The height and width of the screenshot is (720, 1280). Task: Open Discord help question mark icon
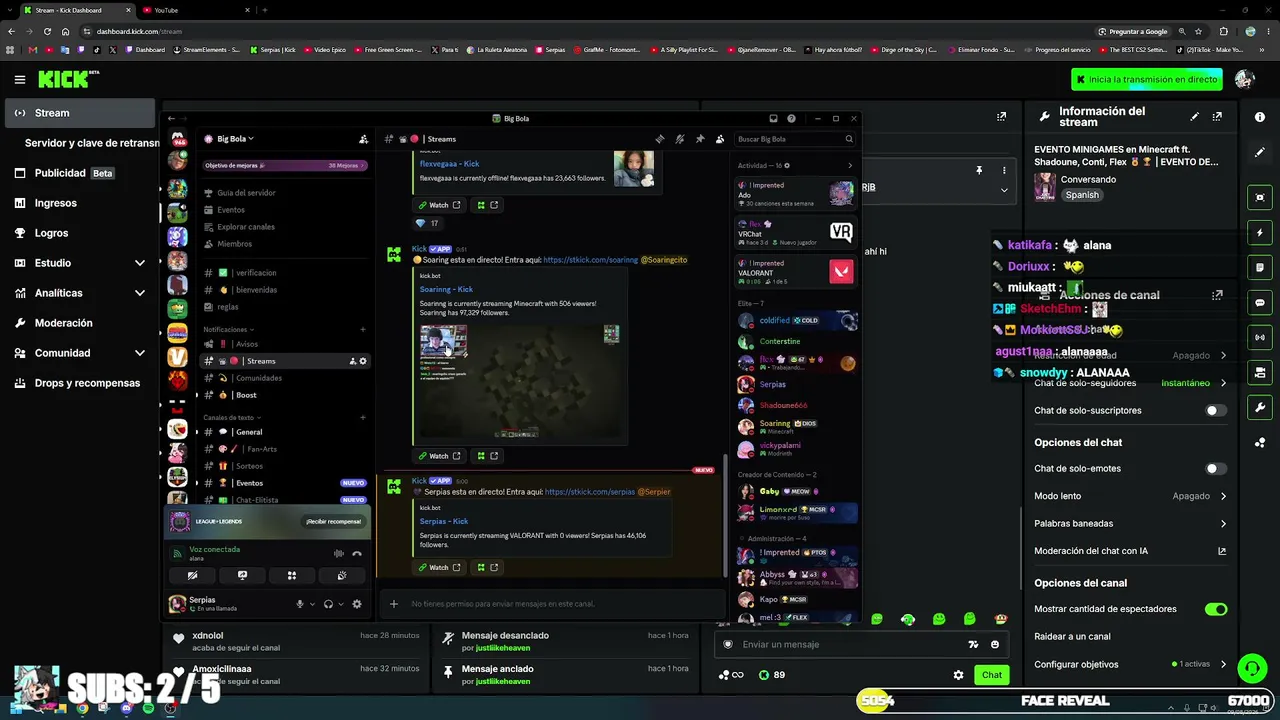(792, 118)
